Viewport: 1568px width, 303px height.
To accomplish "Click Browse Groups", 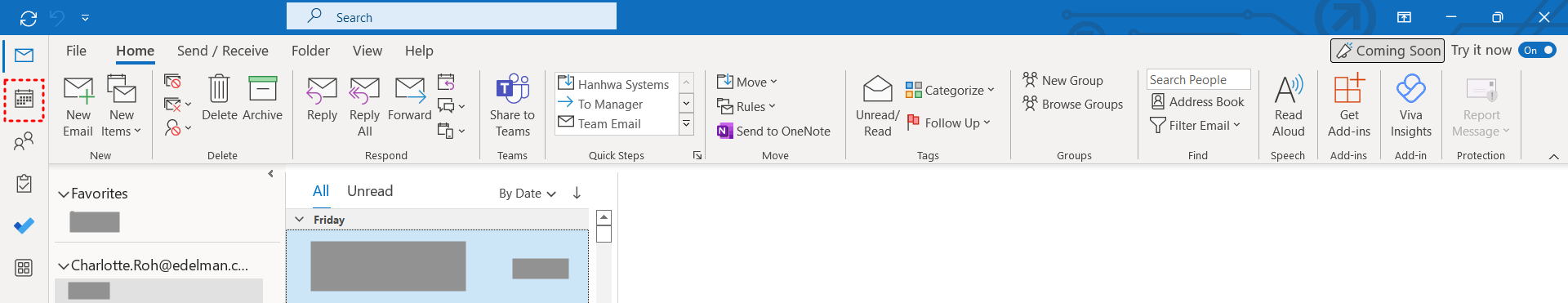I will click(1072, 104).
